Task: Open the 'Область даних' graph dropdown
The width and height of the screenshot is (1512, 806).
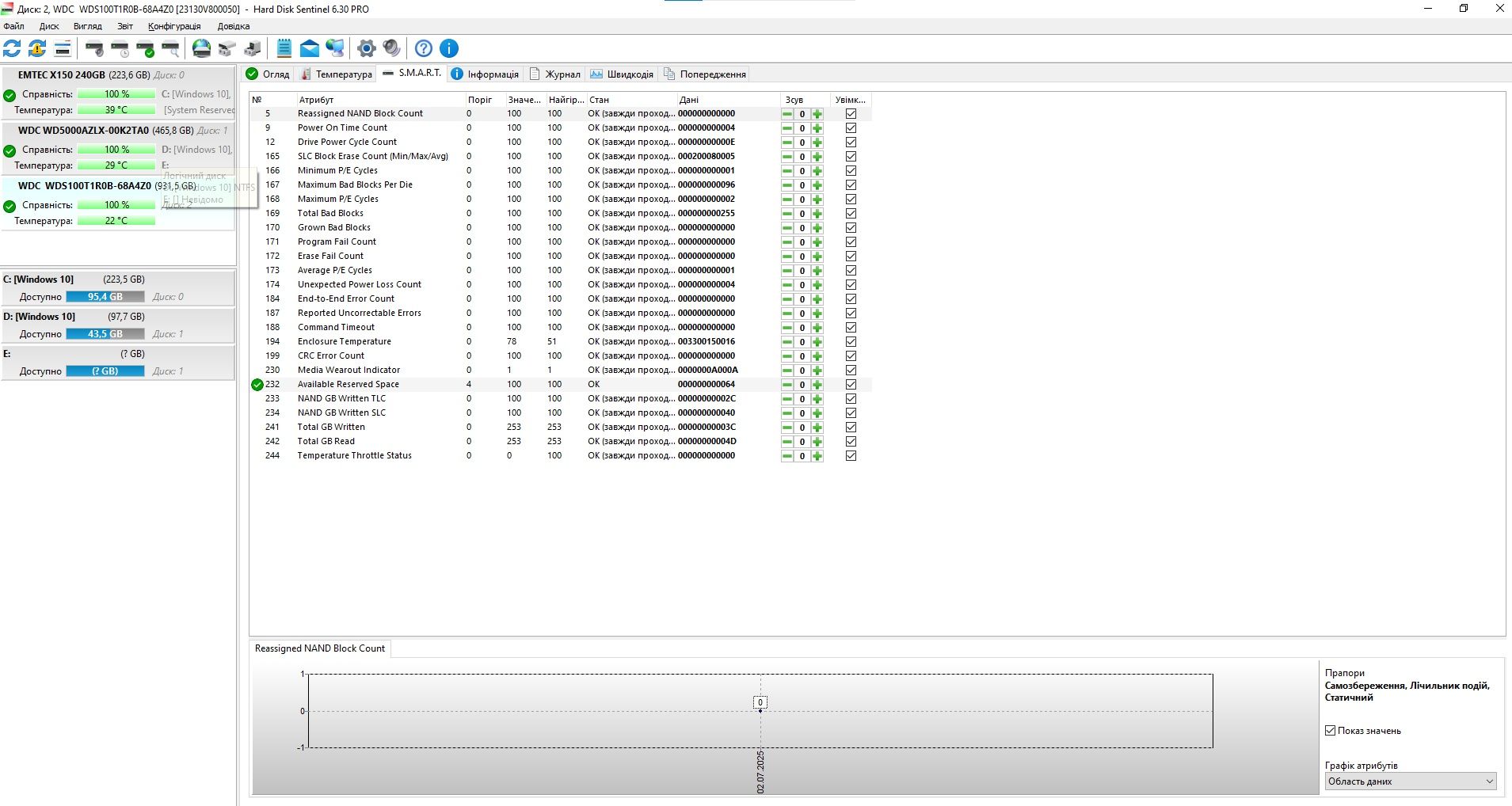Action: click(x=1411, y=781)
